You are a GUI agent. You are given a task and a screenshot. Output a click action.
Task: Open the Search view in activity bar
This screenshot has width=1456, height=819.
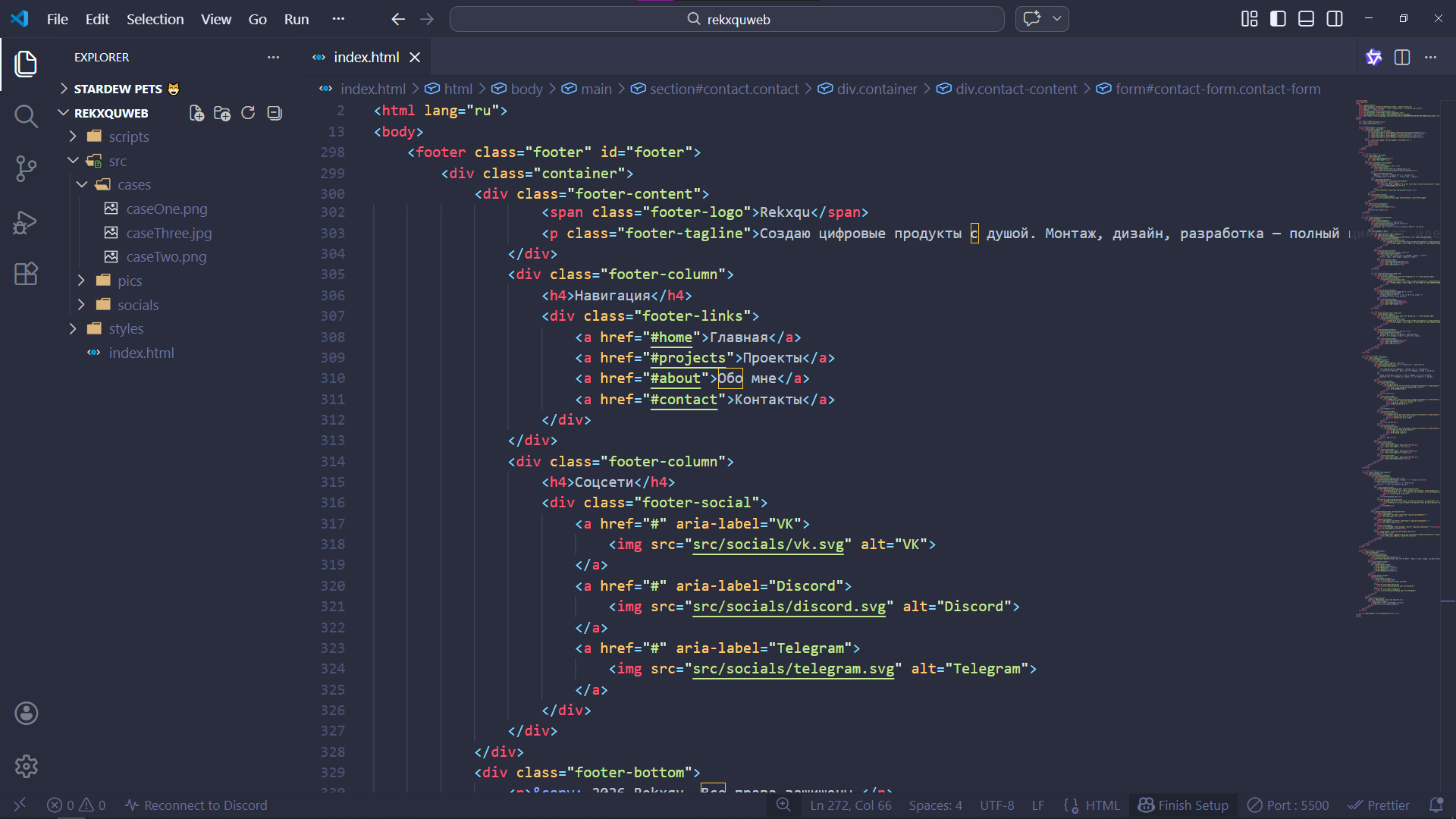(x=26, y=116)
